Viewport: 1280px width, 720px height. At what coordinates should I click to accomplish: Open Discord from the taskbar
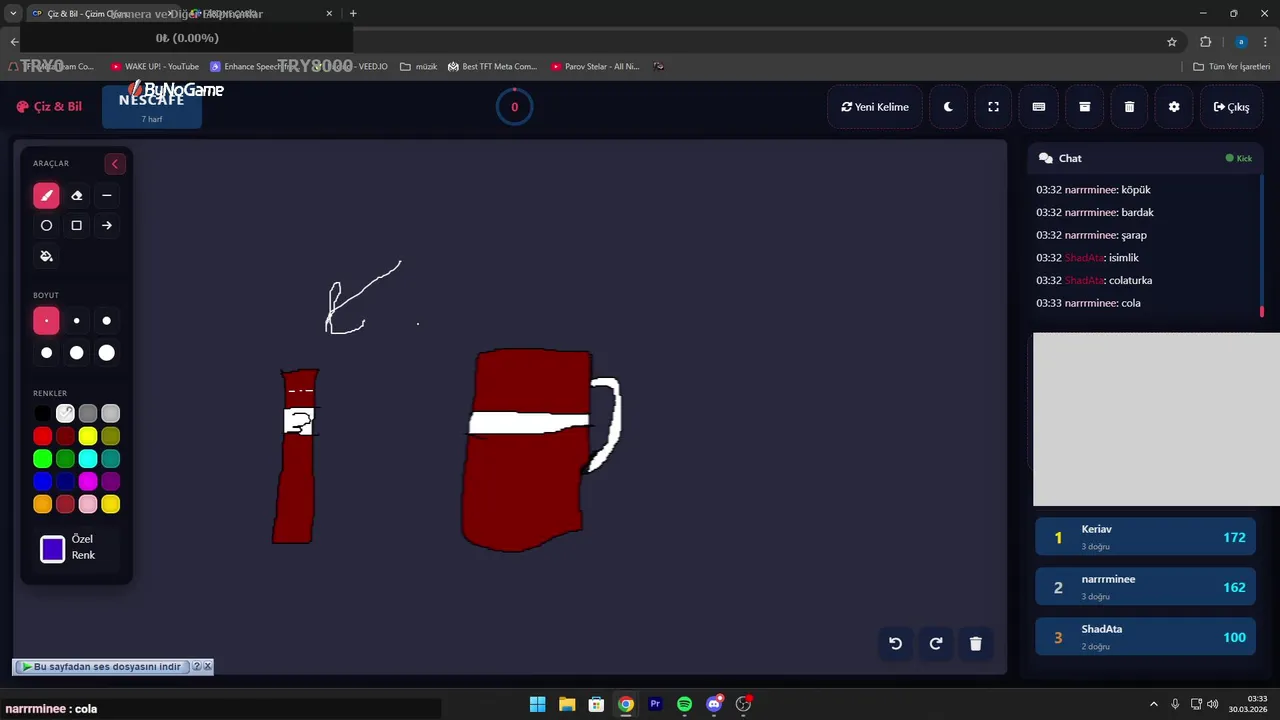pos(714,704)
